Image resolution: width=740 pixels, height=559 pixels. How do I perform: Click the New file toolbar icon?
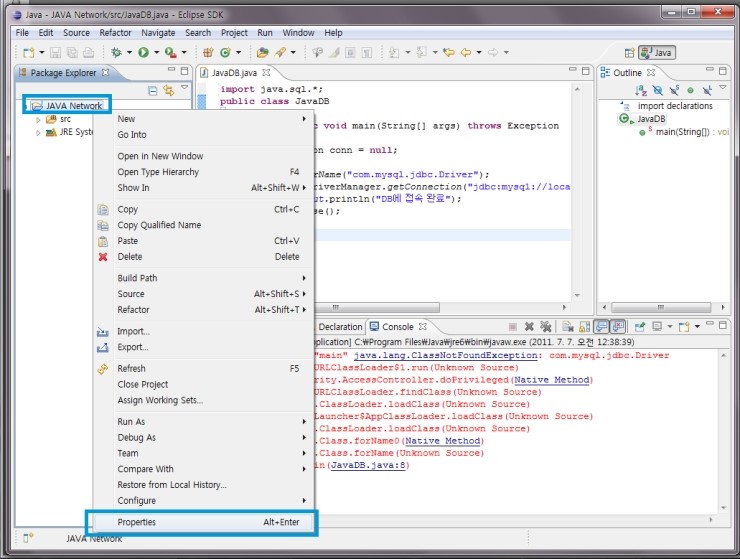click(29, 52)
